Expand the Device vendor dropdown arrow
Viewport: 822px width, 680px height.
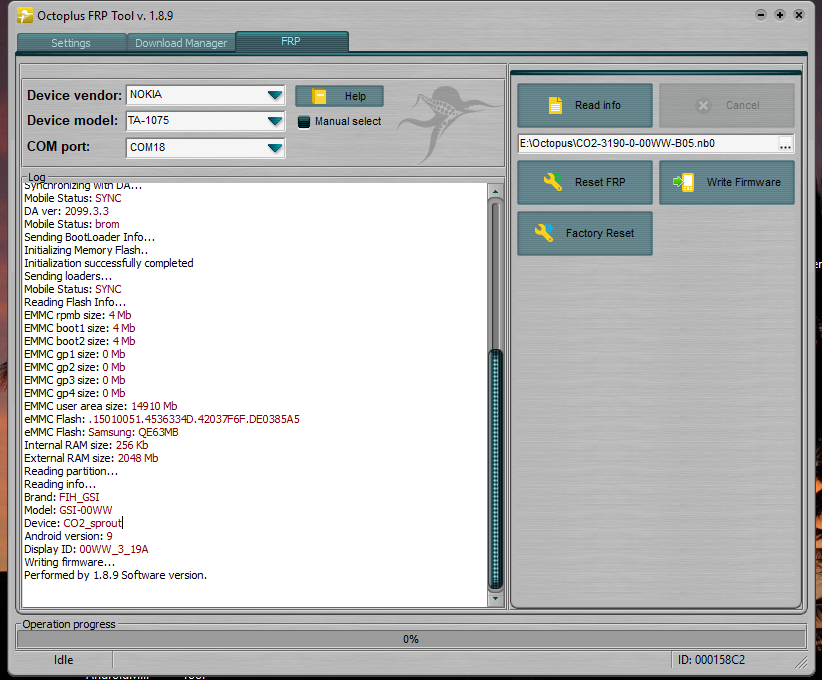[x=275, y=95]
